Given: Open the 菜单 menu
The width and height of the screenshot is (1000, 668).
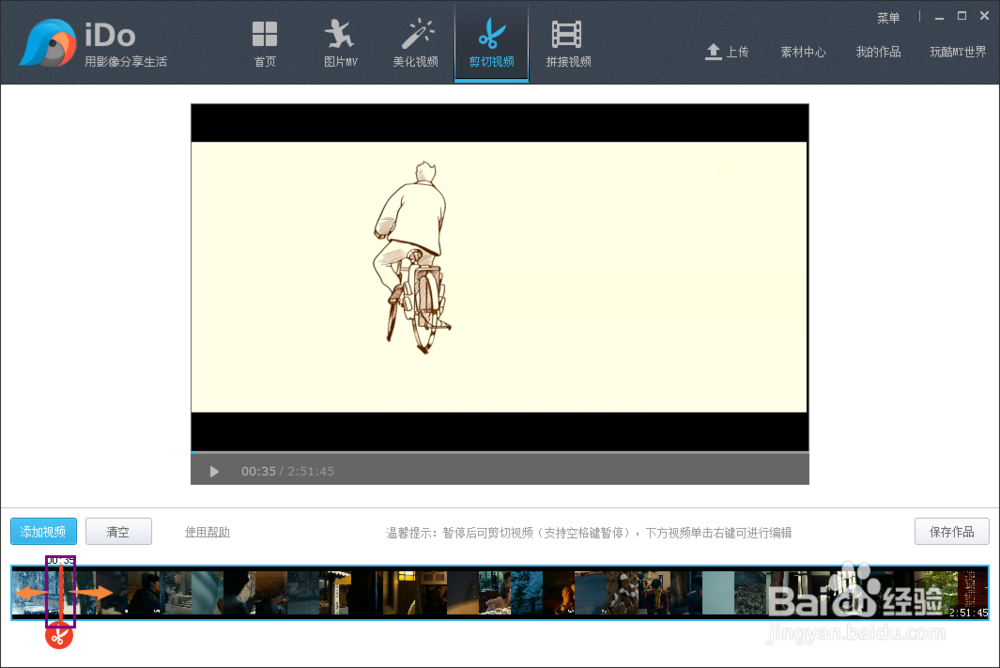Looking at the screenshot, I should (x=888, y=18).
